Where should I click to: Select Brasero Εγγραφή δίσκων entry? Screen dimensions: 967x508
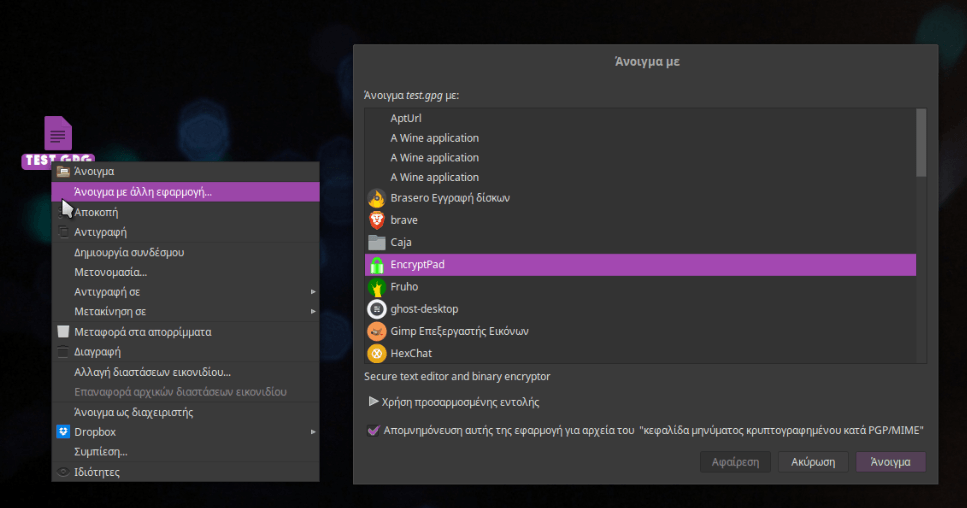point(640,198)
